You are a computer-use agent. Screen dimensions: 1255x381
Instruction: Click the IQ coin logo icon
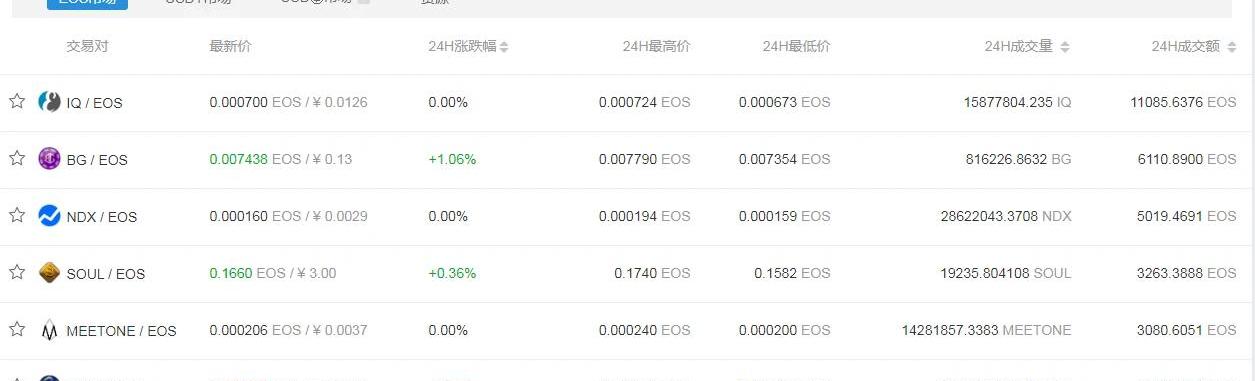(x=49, y=102)
